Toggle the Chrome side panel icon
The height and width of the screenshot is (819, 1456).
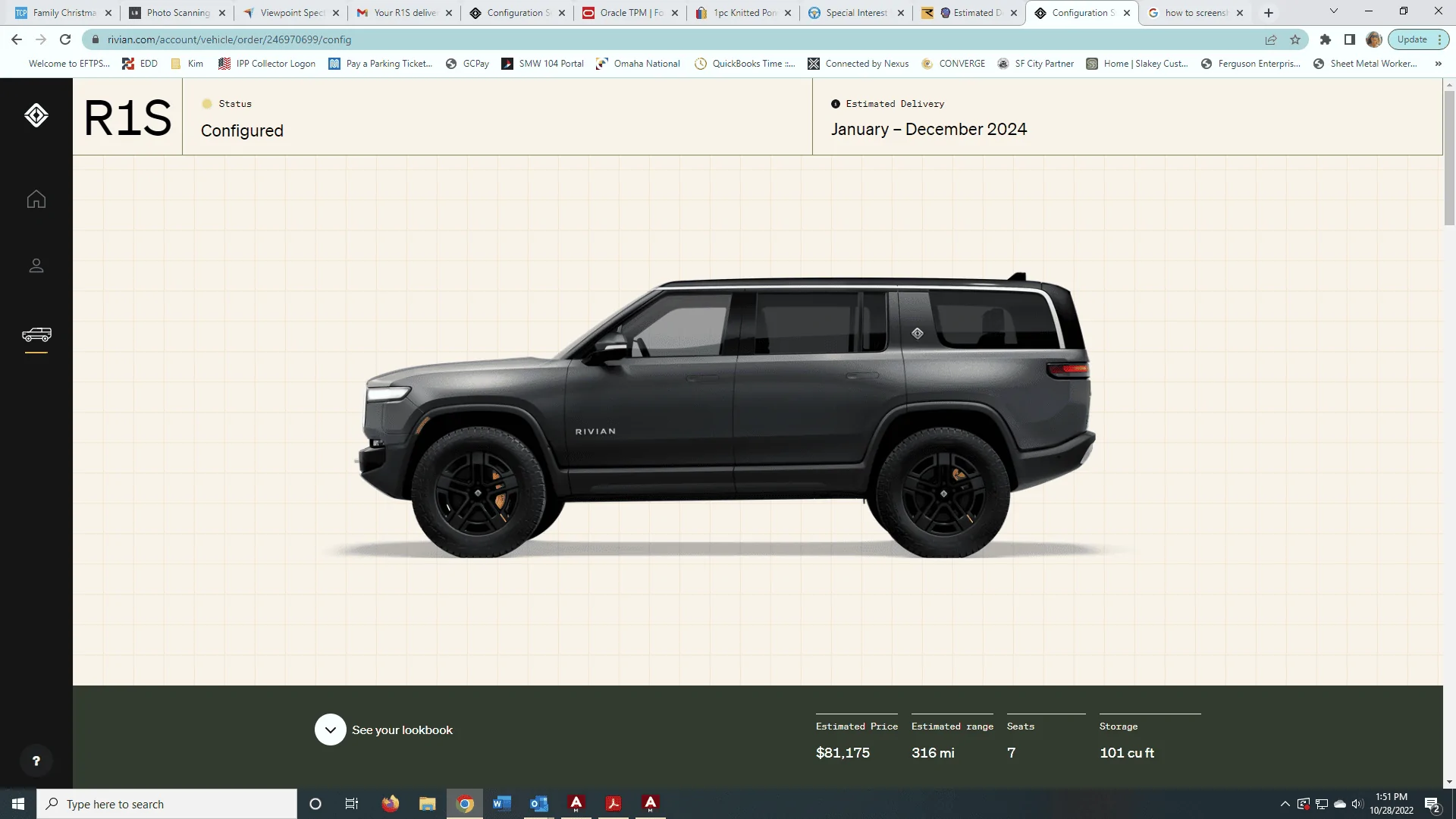pyautogui.click(x=1350, y=39)
